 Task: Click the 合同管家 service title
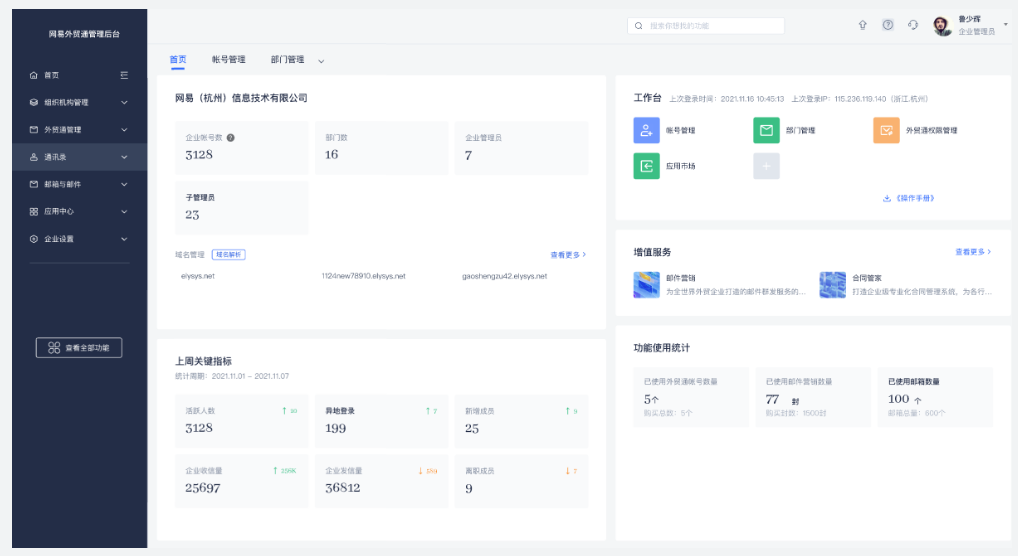point(867,278)
